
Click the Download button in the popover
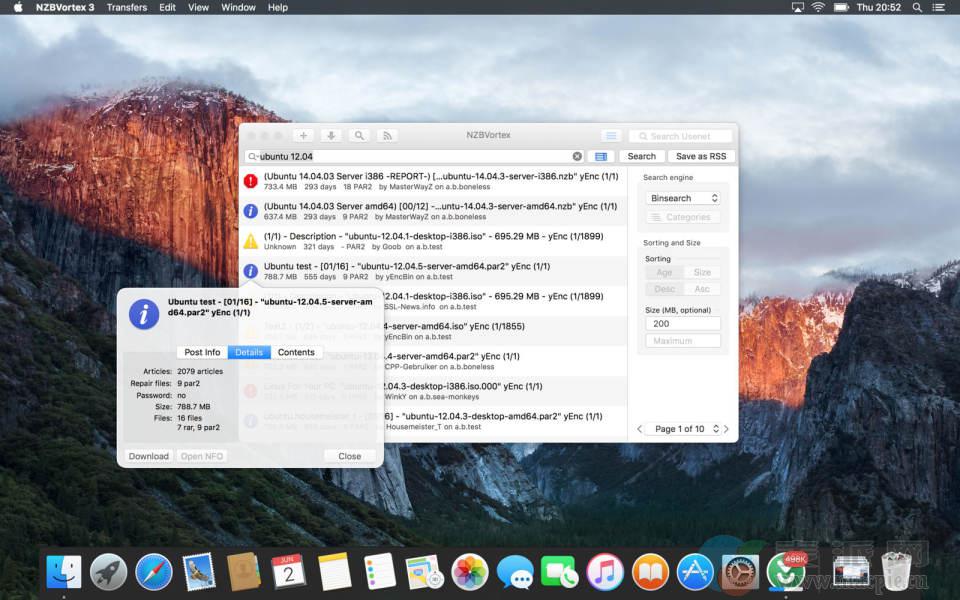click(x=149, y=456)
